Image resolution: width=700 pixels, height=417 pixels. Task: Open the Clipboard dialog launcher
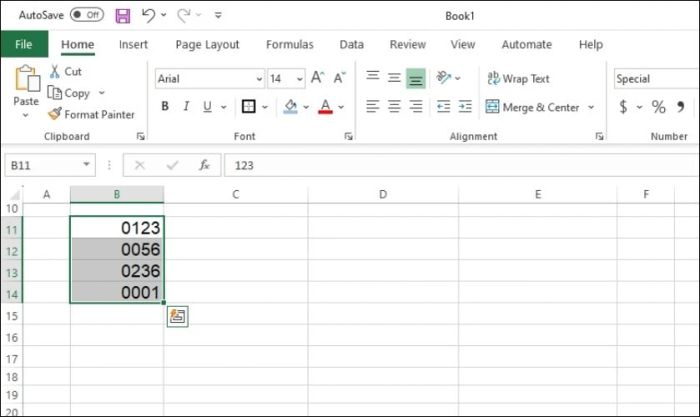pyautogui.click(x=141, y=137)
